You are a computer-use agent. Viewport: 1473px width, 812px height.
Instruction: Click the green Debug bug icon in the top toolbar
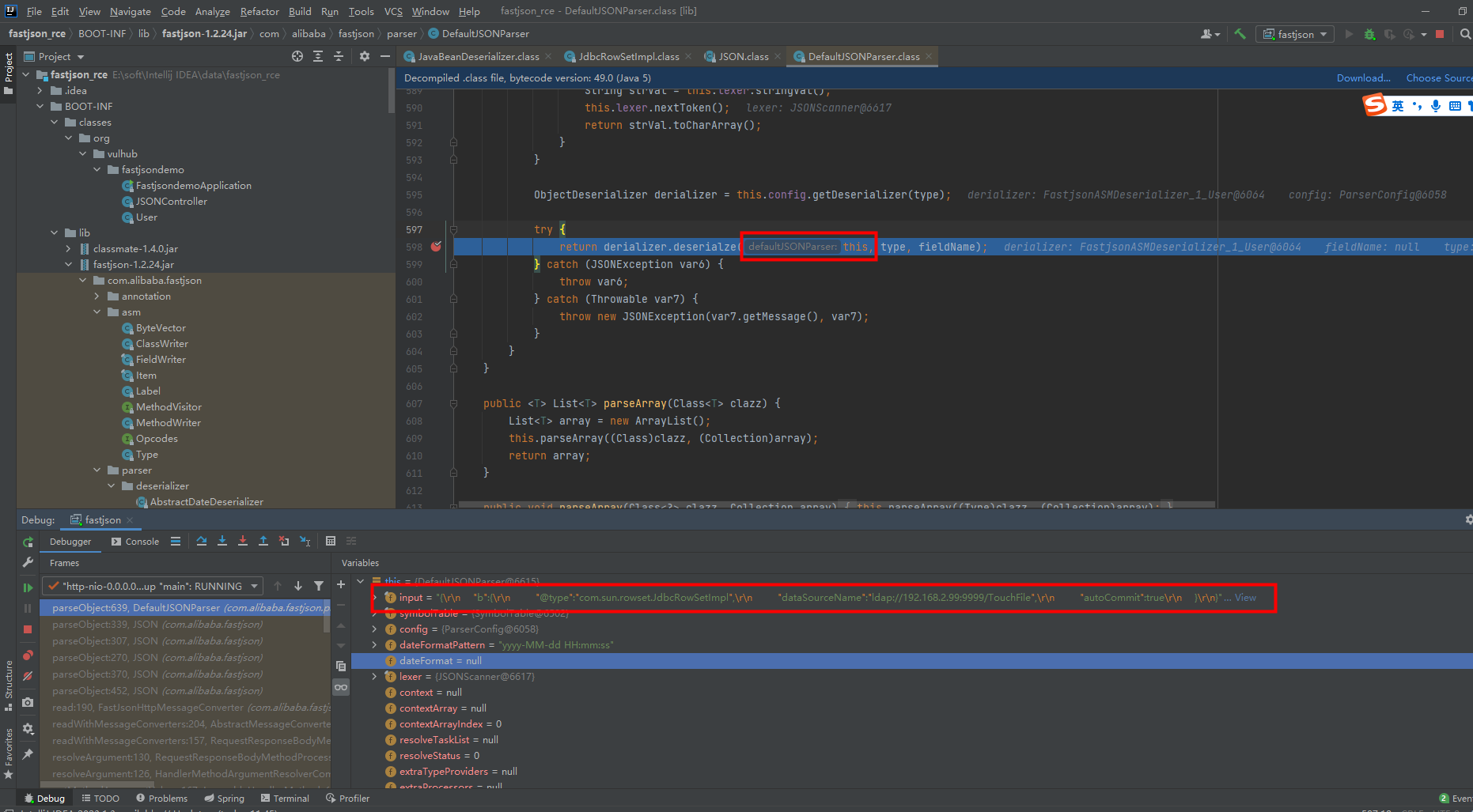(x=1369, y=34)
